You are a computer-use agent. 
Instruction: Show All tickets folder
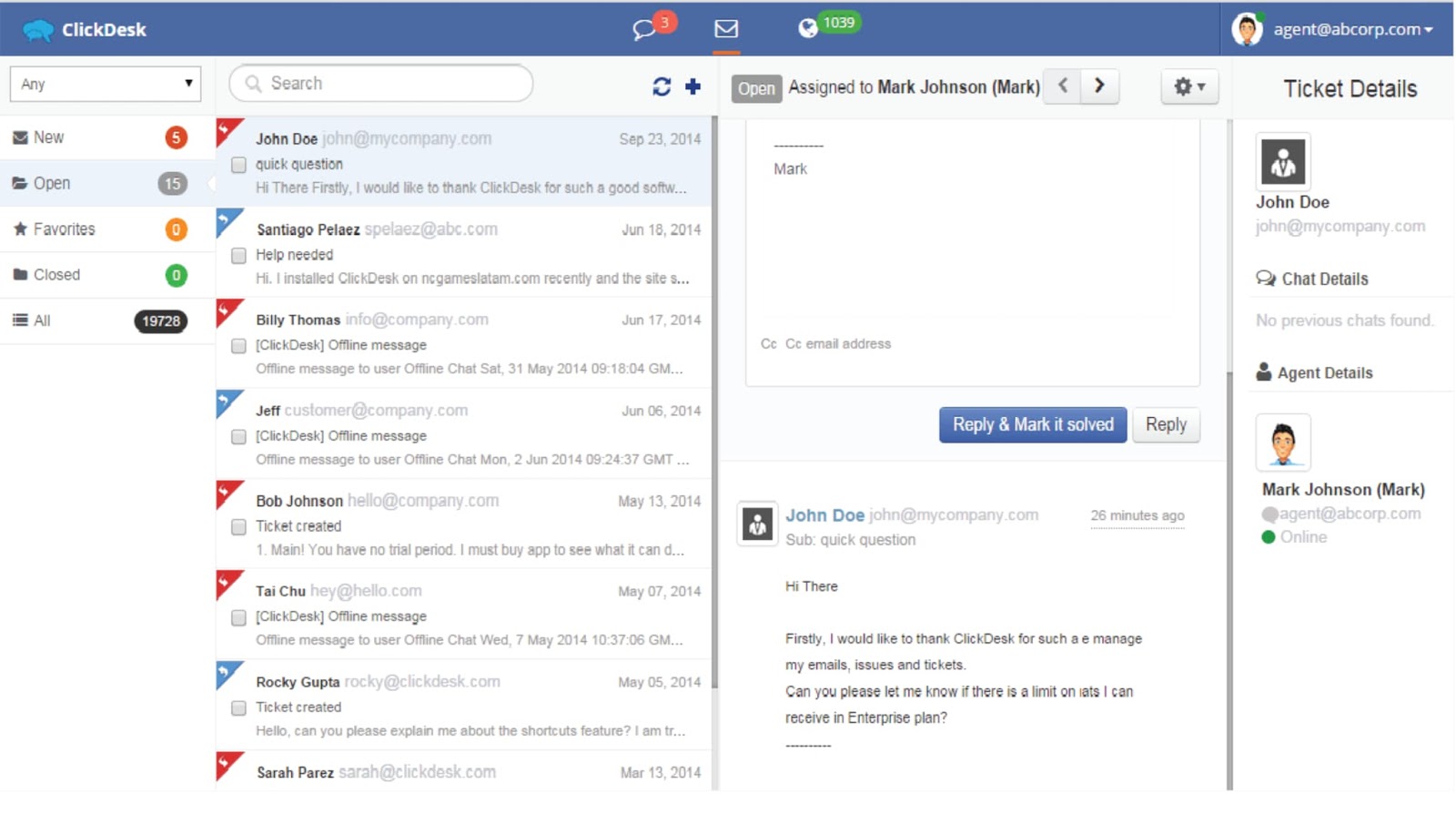(x=107, y=320)
